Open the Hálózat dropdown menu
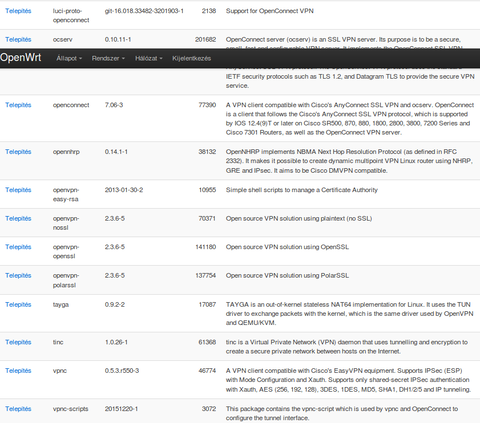The width and height of the screenshot is (480, 423). point(149,58)
